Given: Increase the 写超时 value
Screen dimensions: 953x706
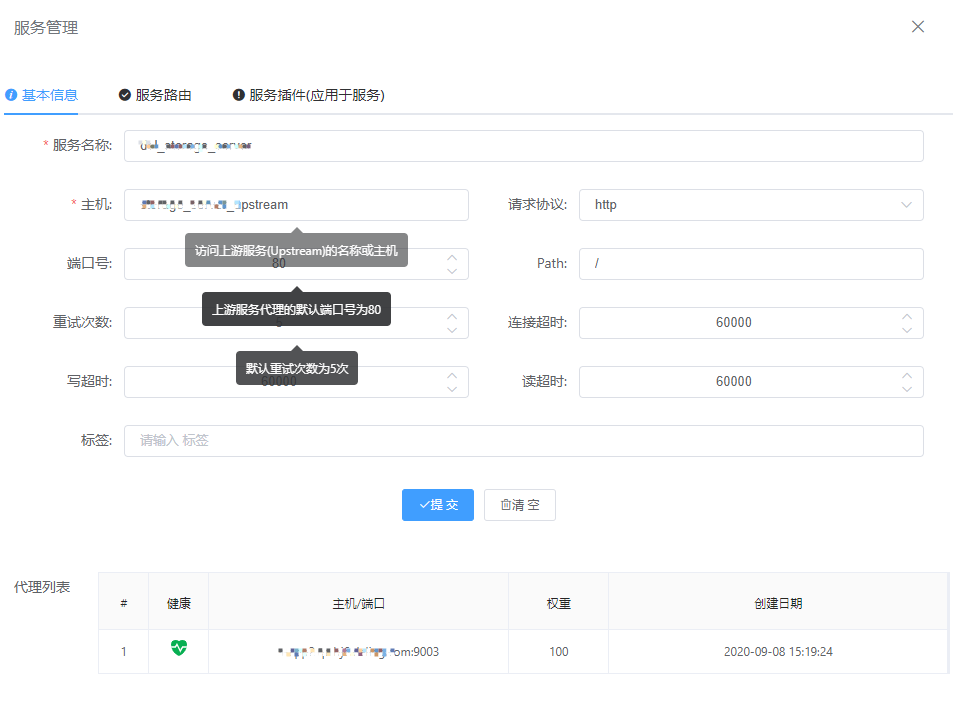Looking at the screenshot, I should click(x=452, y=375).
